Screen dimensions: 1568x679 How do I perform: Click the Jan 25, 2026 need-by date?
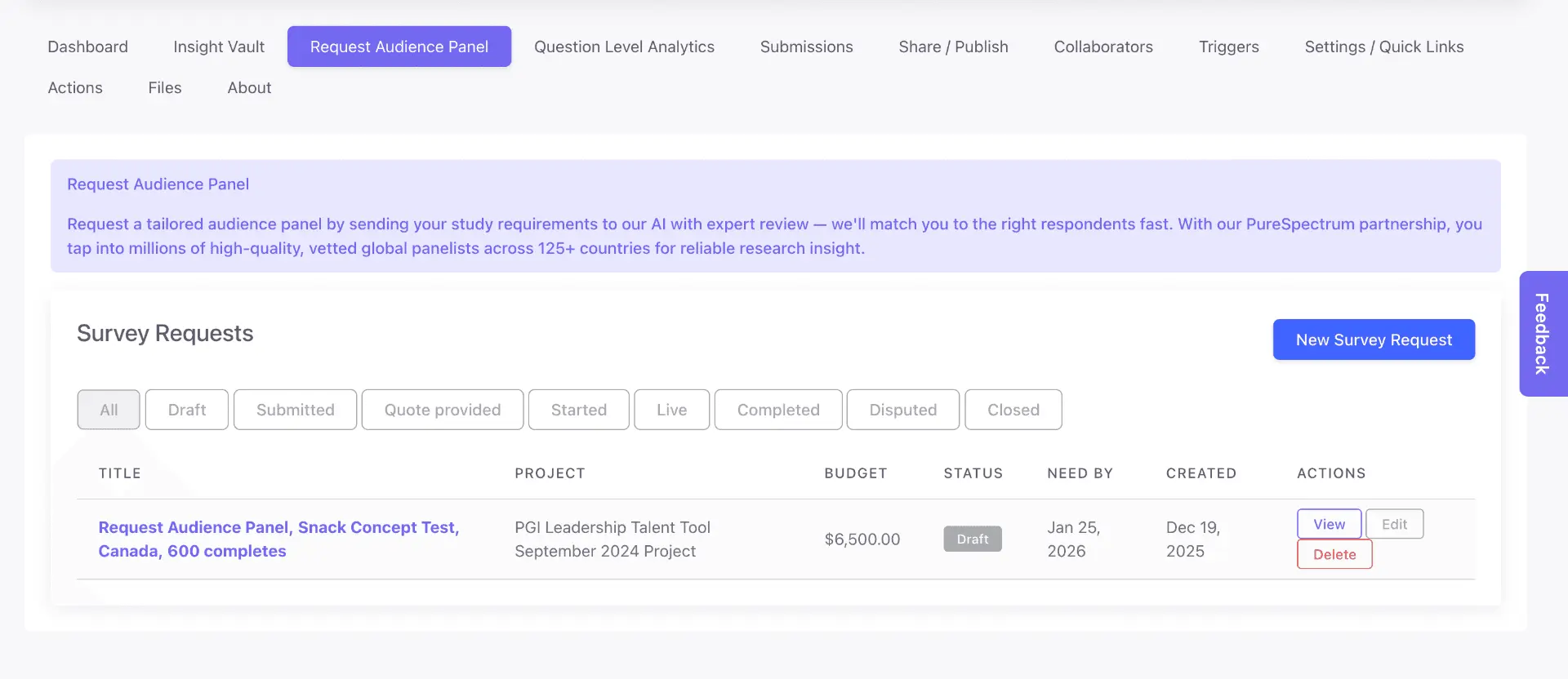(x=1074, y=539)
